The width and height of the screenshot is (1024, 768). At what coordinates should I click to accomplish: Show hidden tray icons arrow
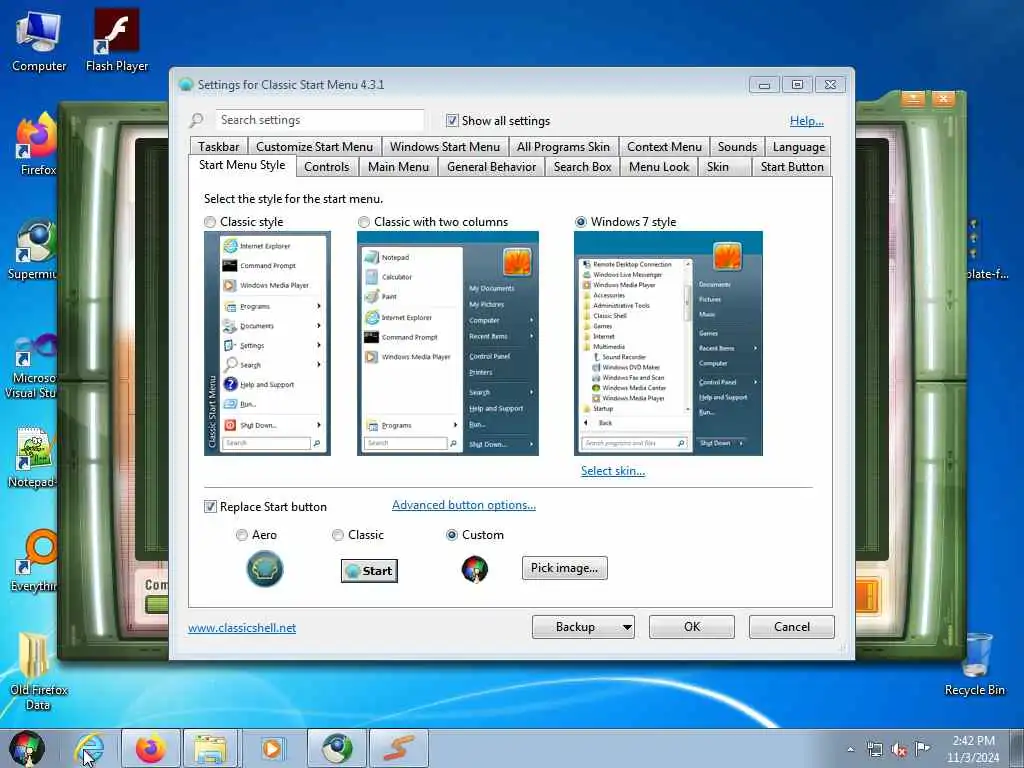[x=850, y=750]
